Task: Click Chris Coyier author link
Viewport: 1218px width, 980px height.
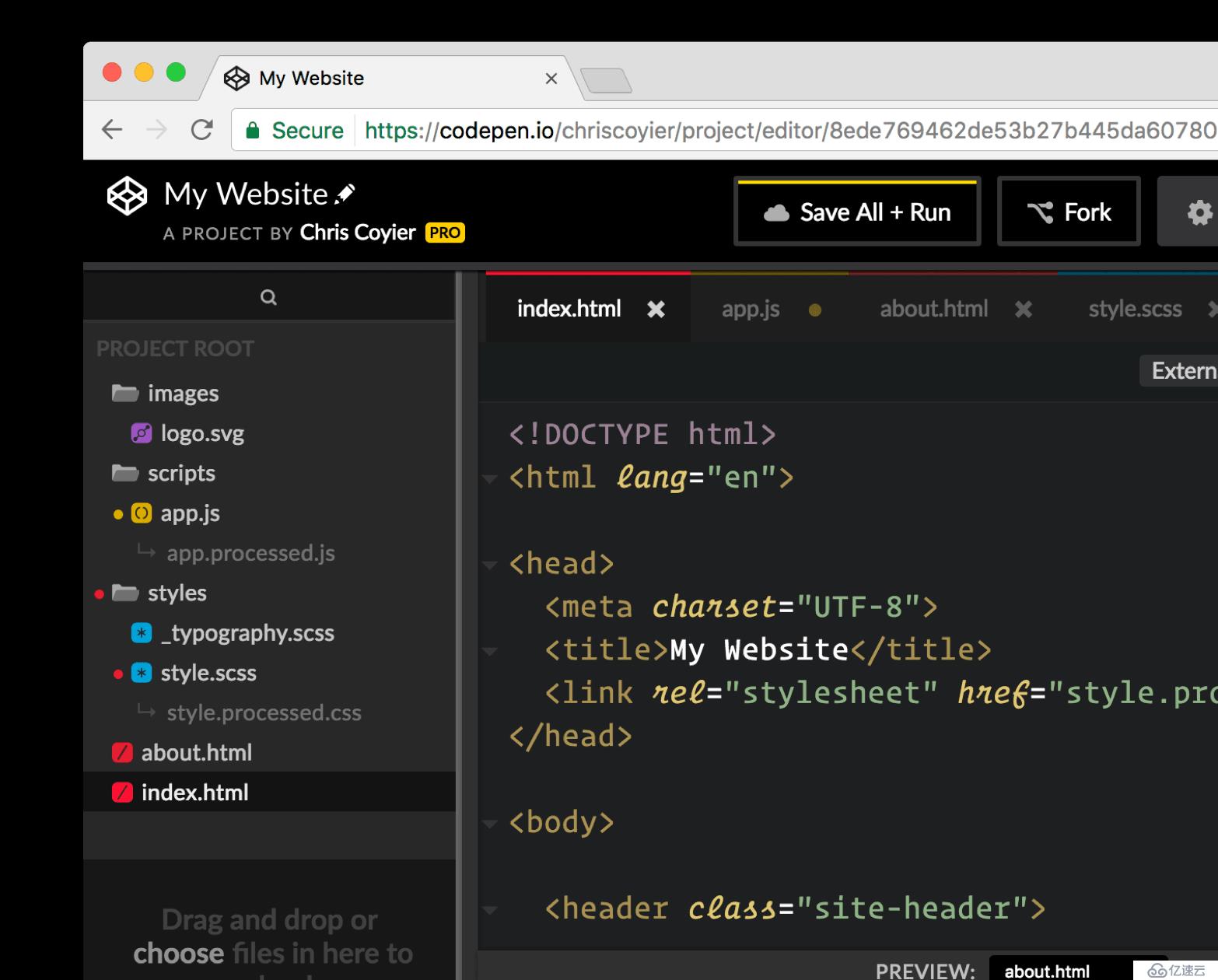Action: (358, 233)
